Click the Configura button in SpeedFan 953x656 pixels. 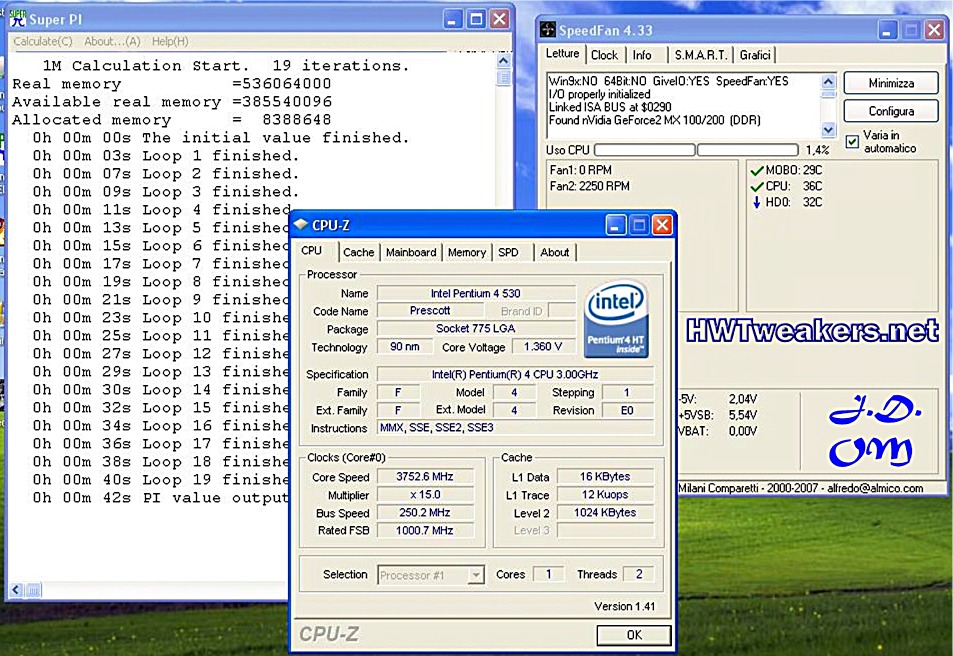(x=891, y=111)
